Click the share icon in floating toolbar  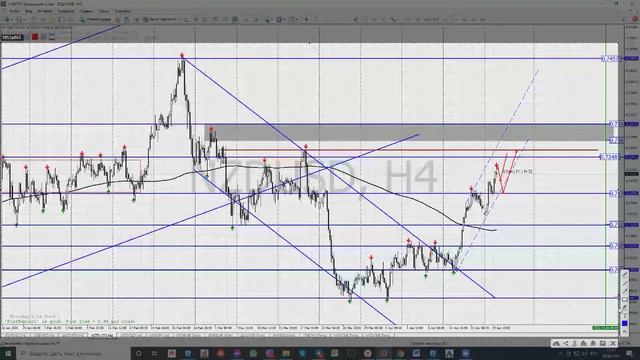pos(566,344)
